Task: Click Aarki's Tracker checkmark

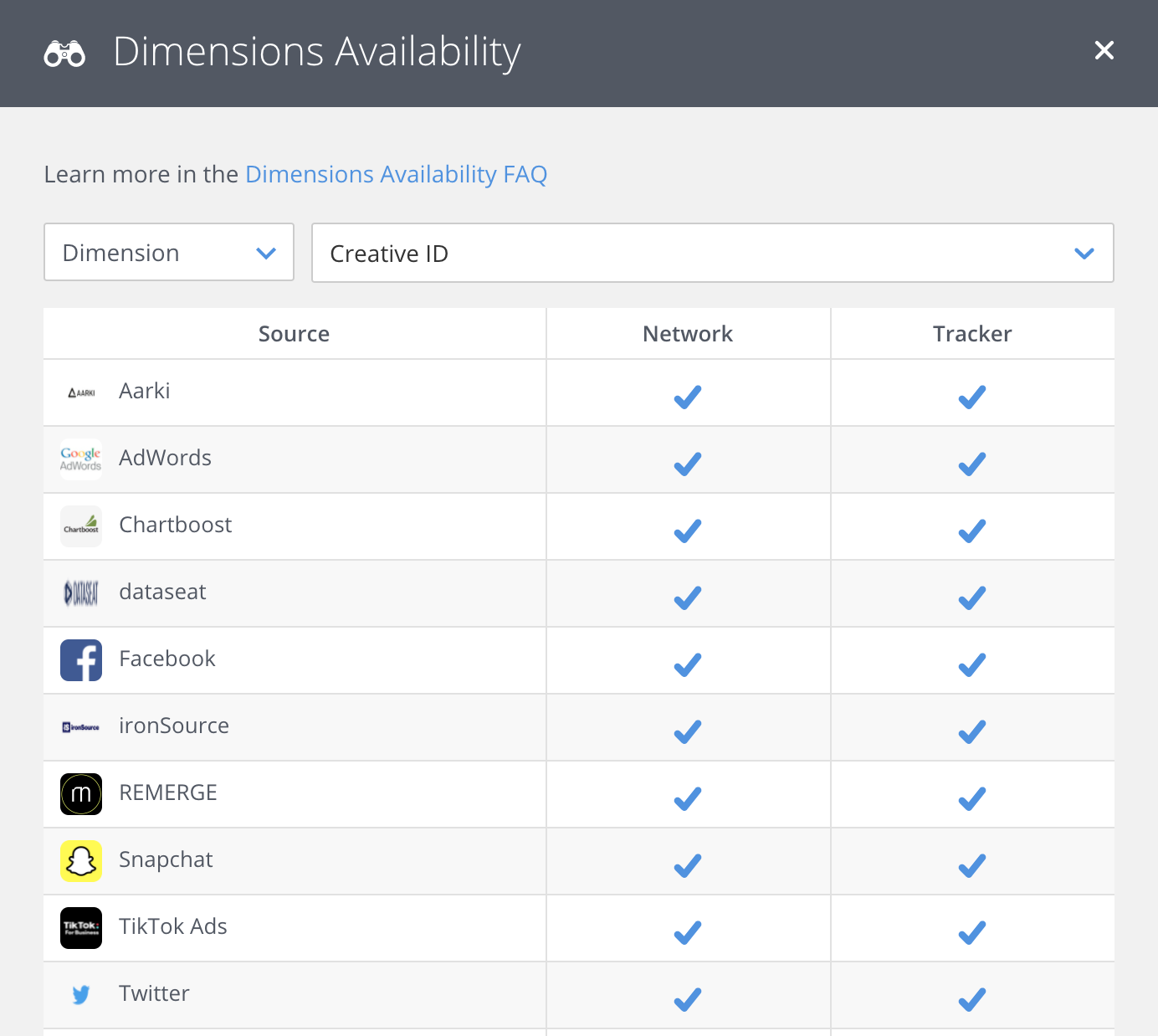Action: 972,397
